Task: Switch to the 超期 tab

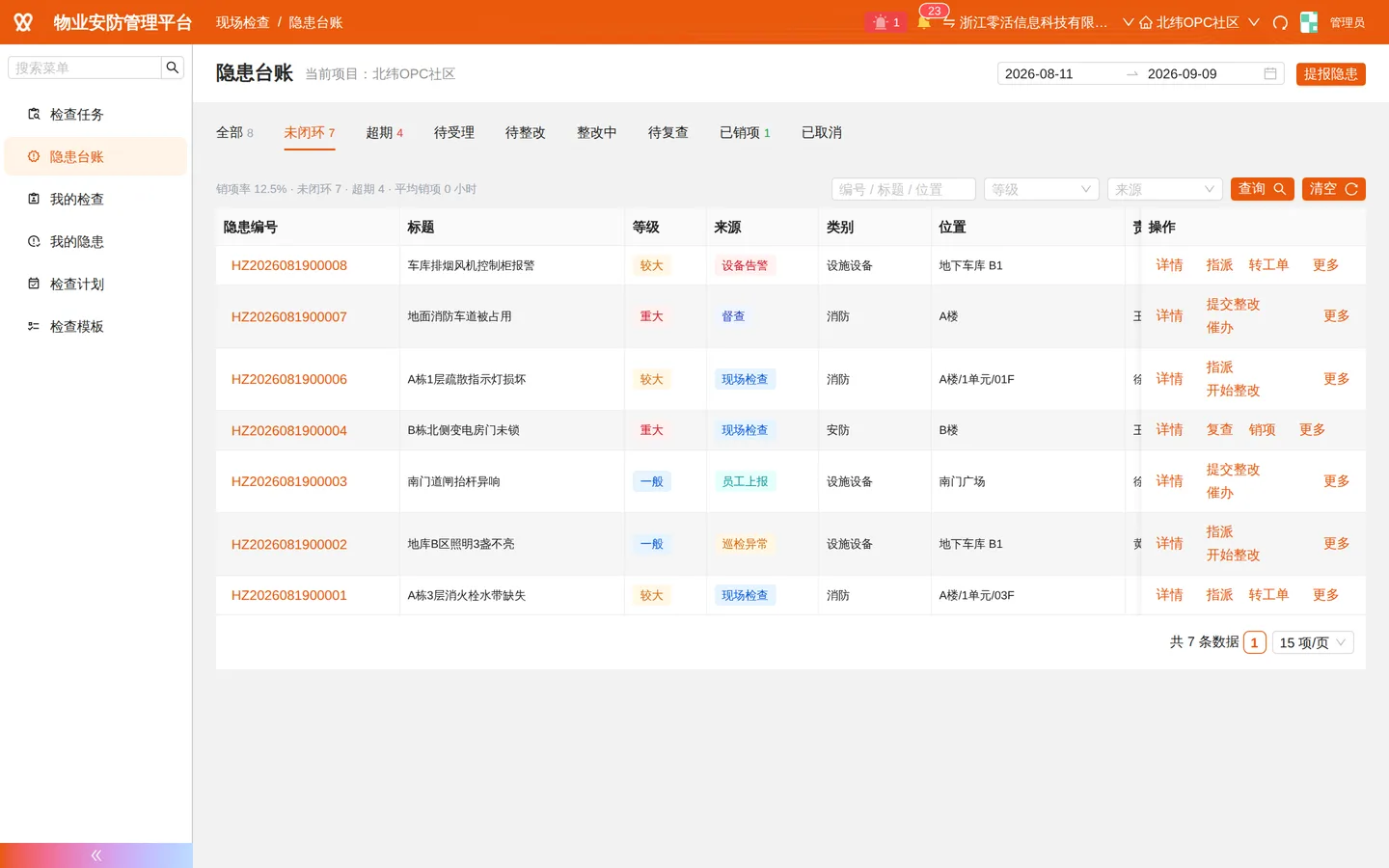Action: [385, 132]
